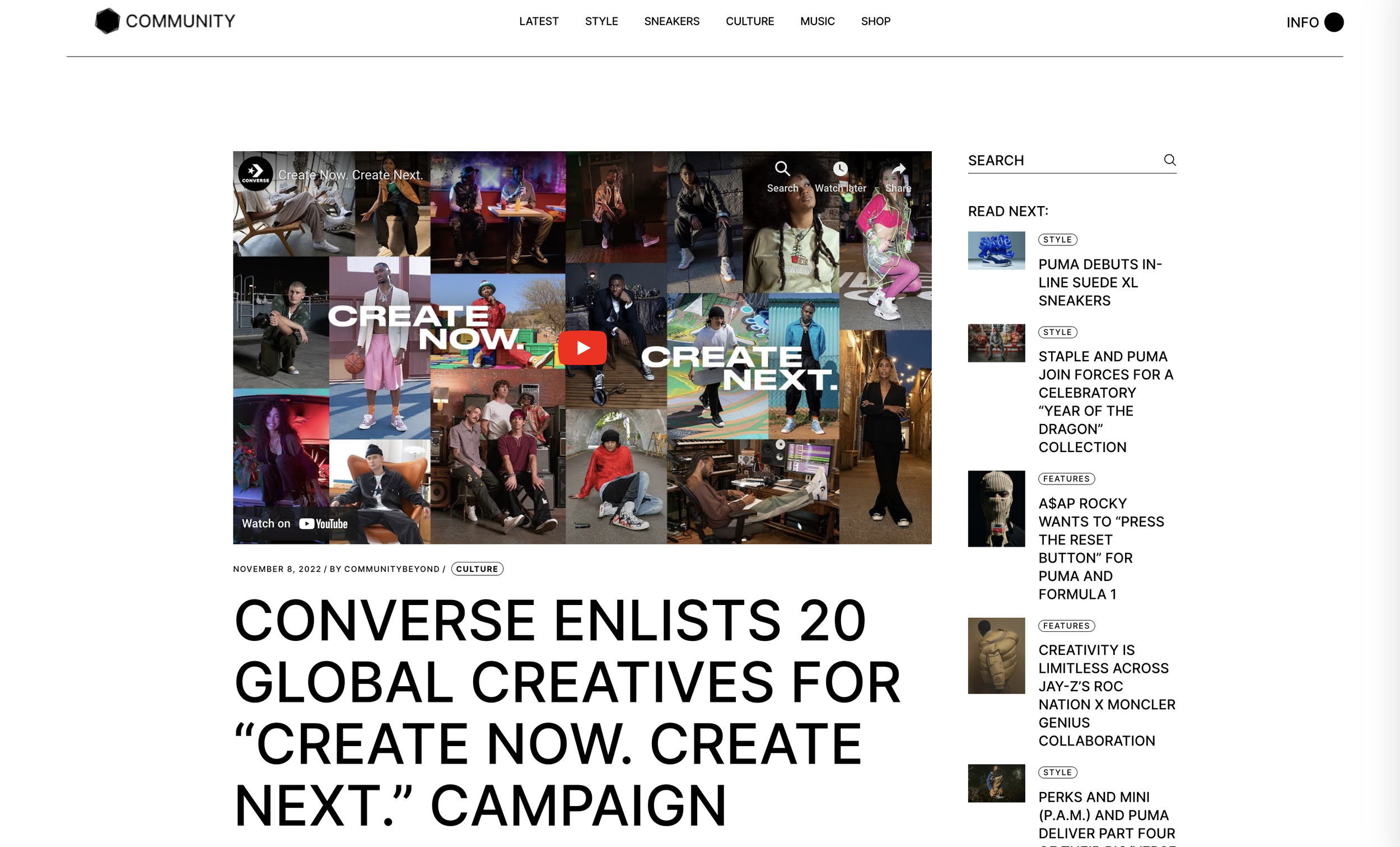The width and height of the screenshot is (1400, 847).
Task: Open the LATEST menu item
Action: tap(539, 21)
